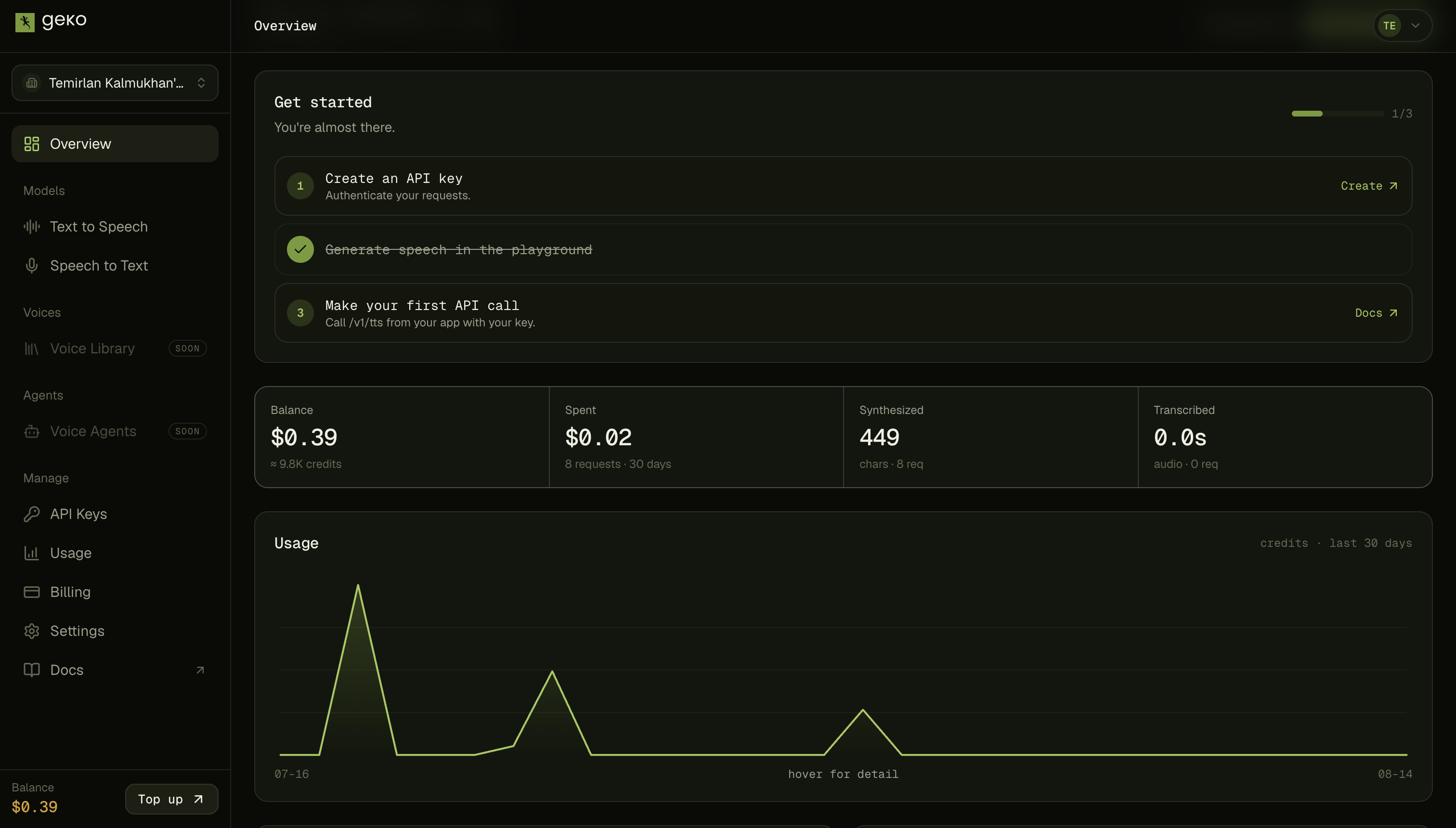
Task: Open Speech to Text model page
Action: click(115, 266)
